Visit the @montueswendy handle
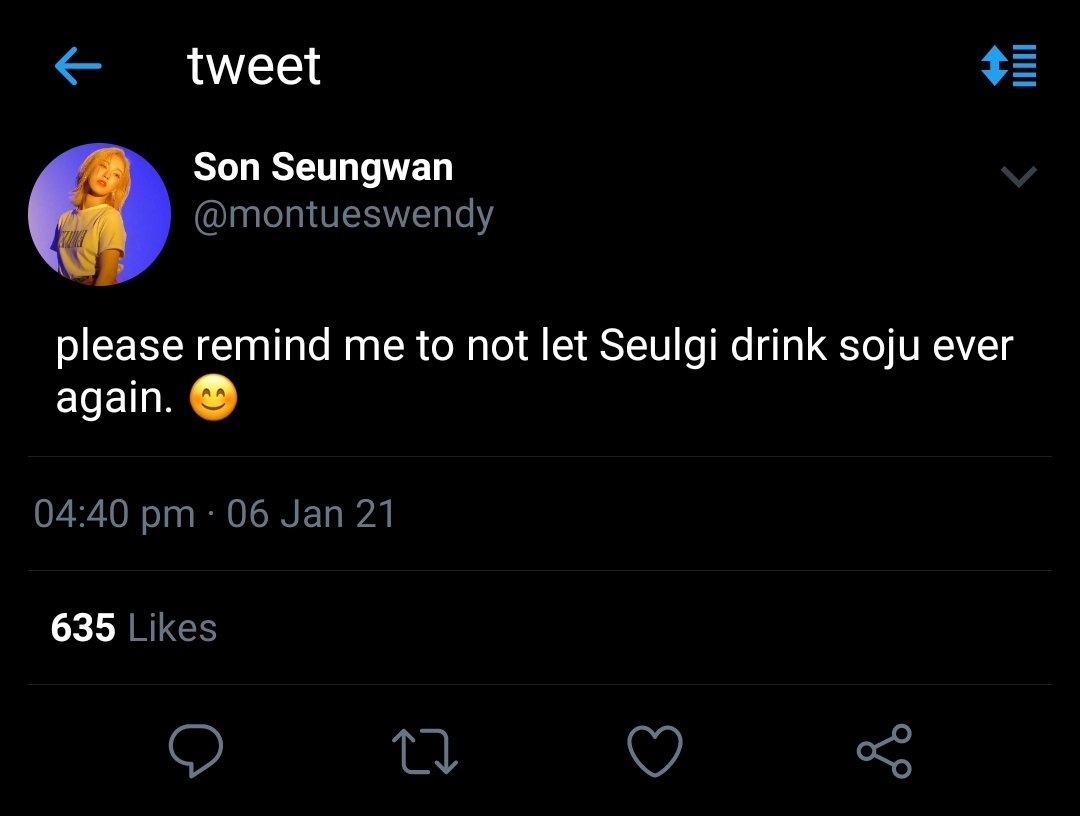 point(343,215)
